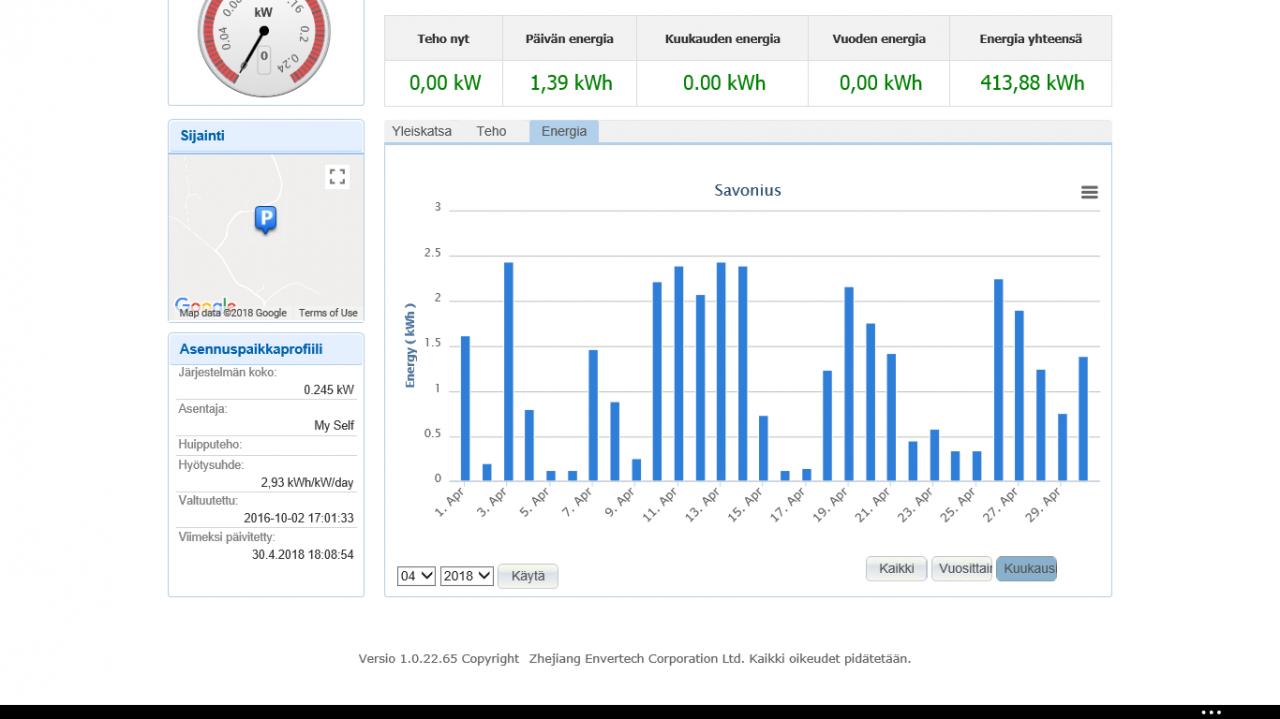Click the 2,93 kWh/kW/day efficiency value
Screen dimensions: 1280x719
pyautogui.click(x=307, y=482)
